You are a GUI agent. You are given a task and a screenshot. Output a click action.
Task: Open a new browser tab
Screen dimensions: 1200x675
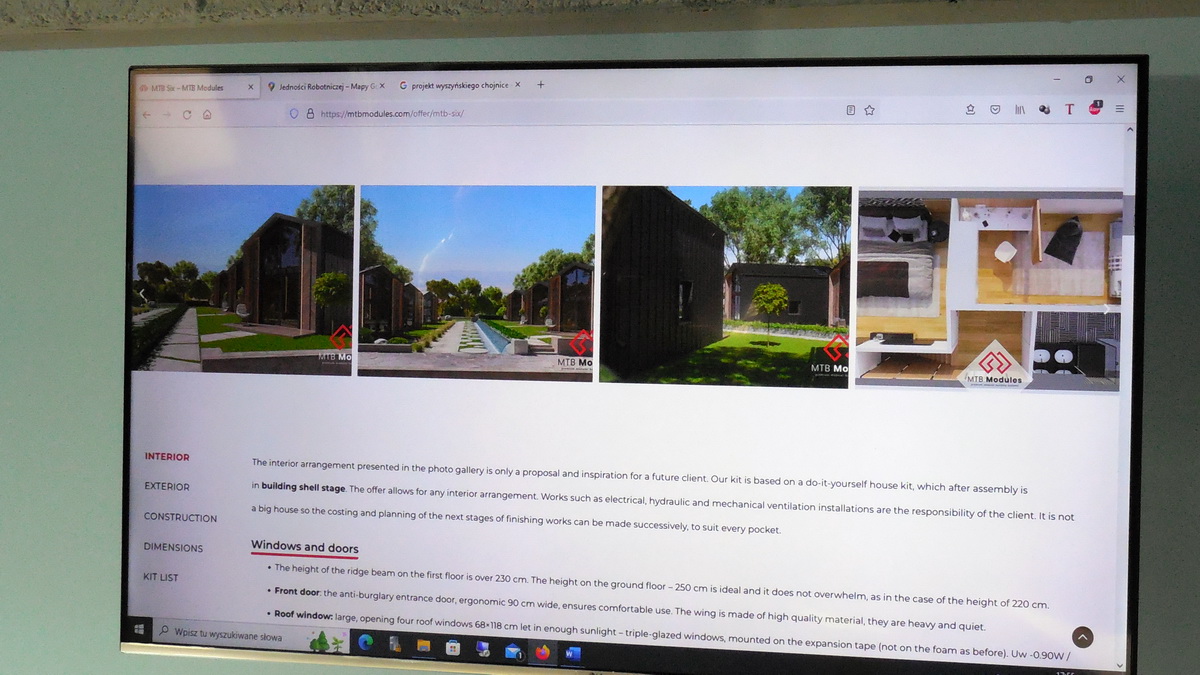[x=541, y=85]
